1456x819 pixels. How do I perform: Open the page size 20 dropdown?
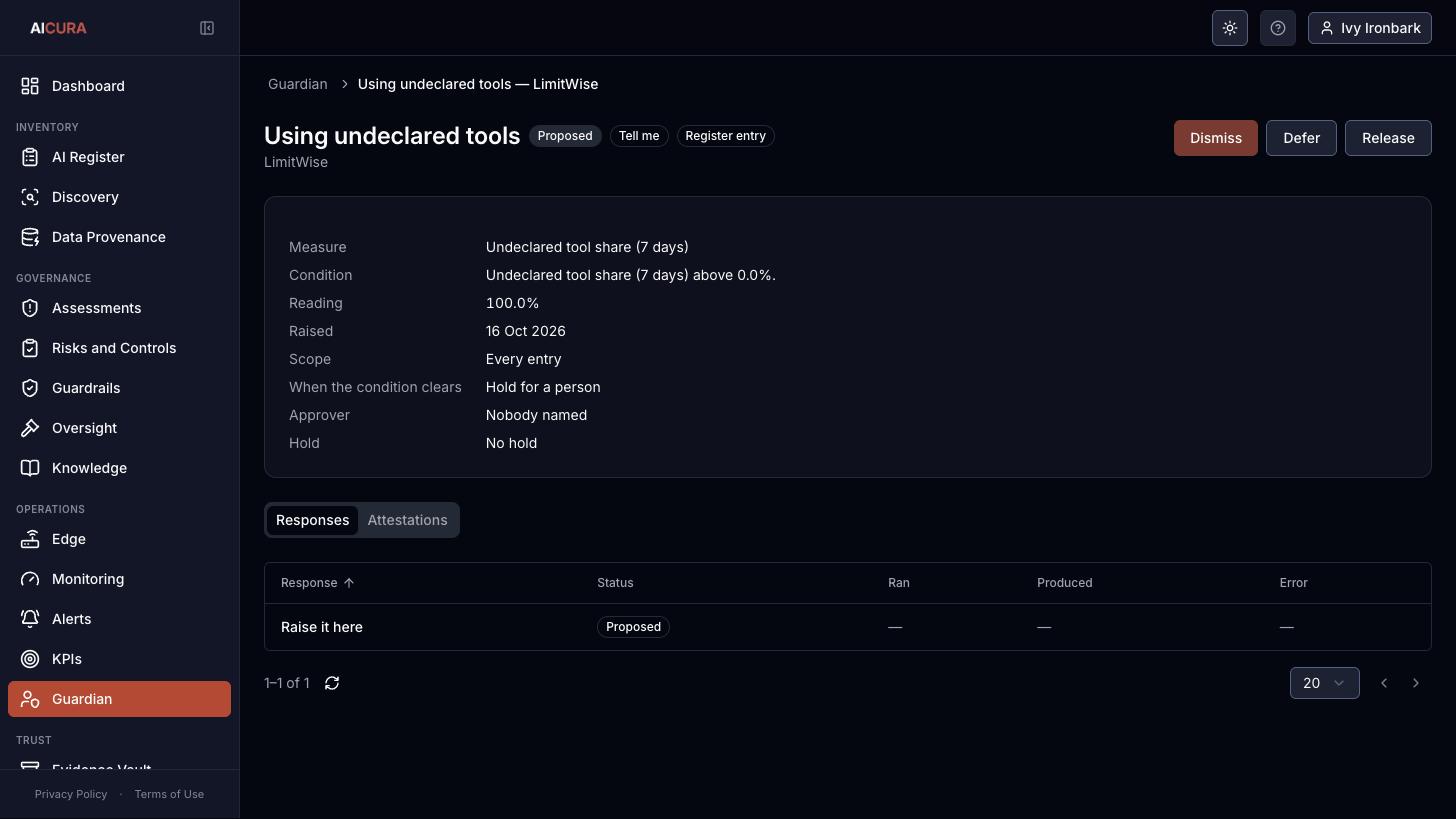click(x=1324, y=683)
